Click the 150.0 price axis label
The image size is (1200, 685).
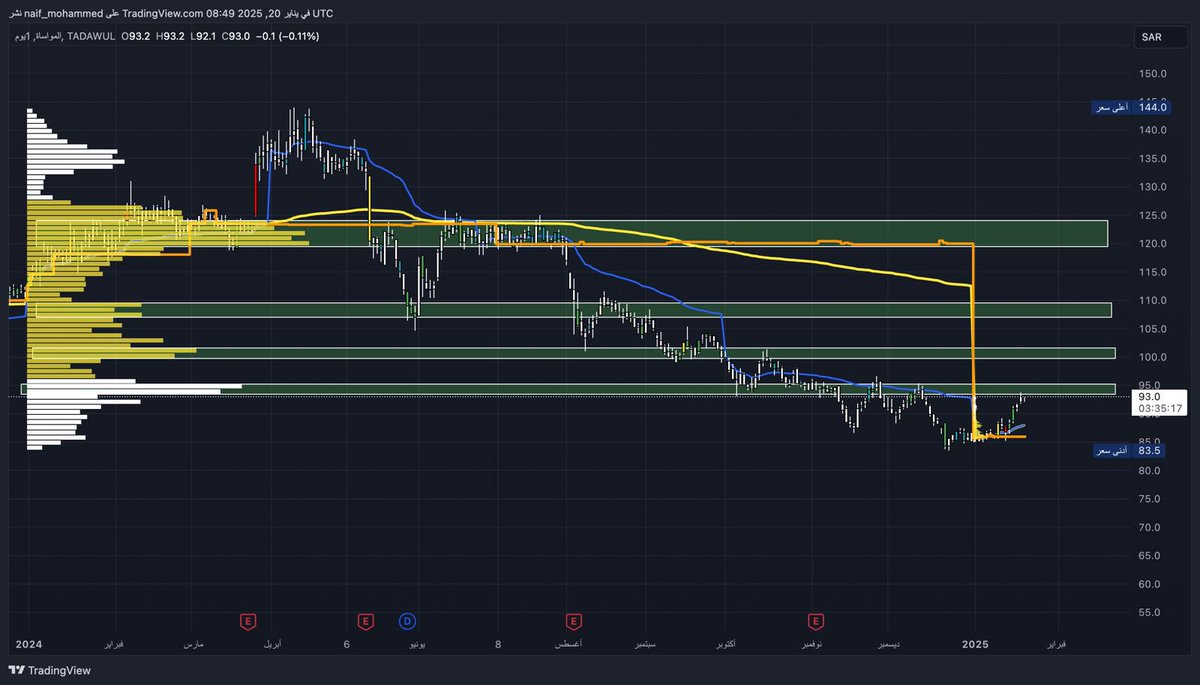click(1153, 74)
